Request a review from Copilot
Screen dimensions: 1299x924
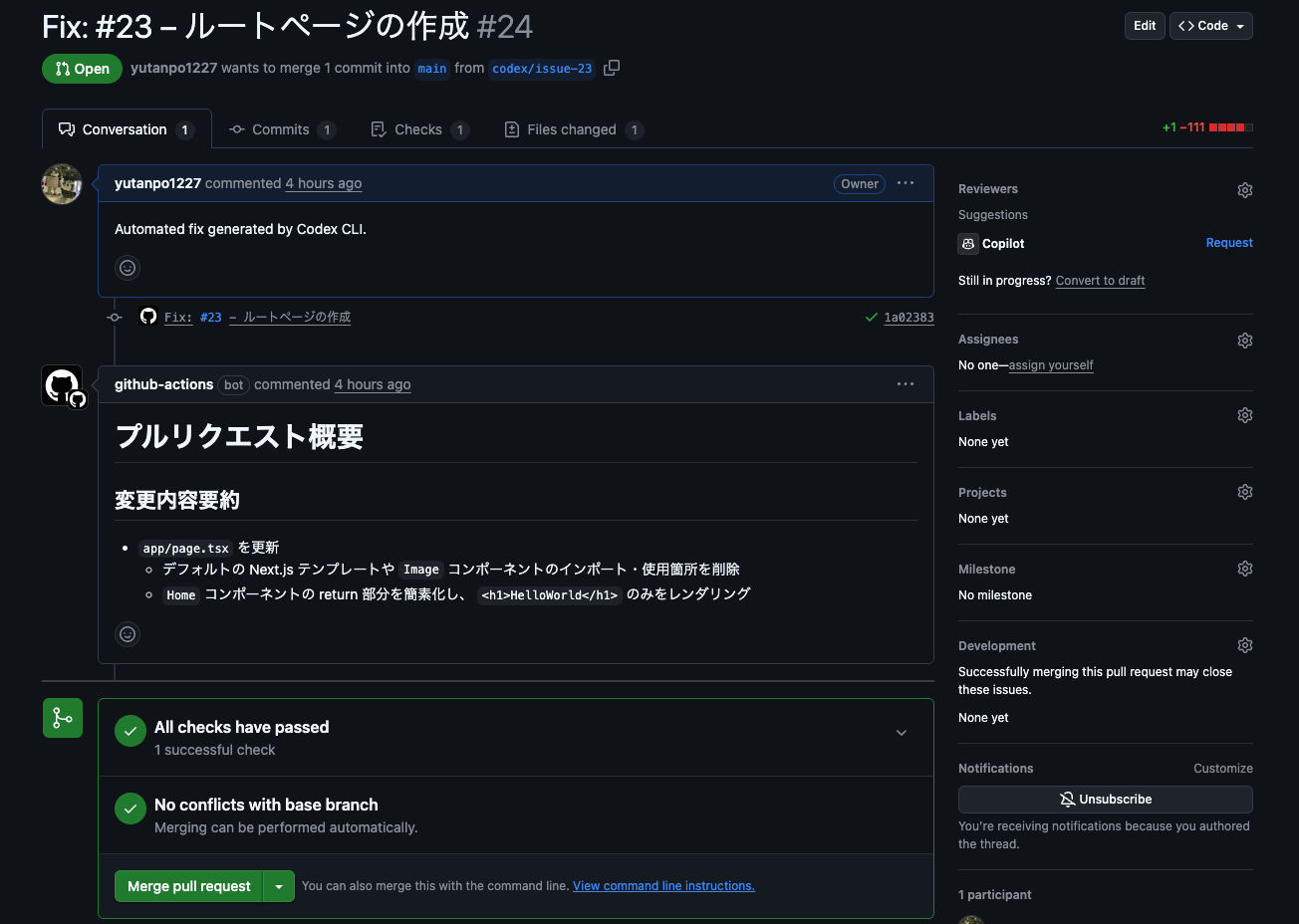coord(1229,243)
